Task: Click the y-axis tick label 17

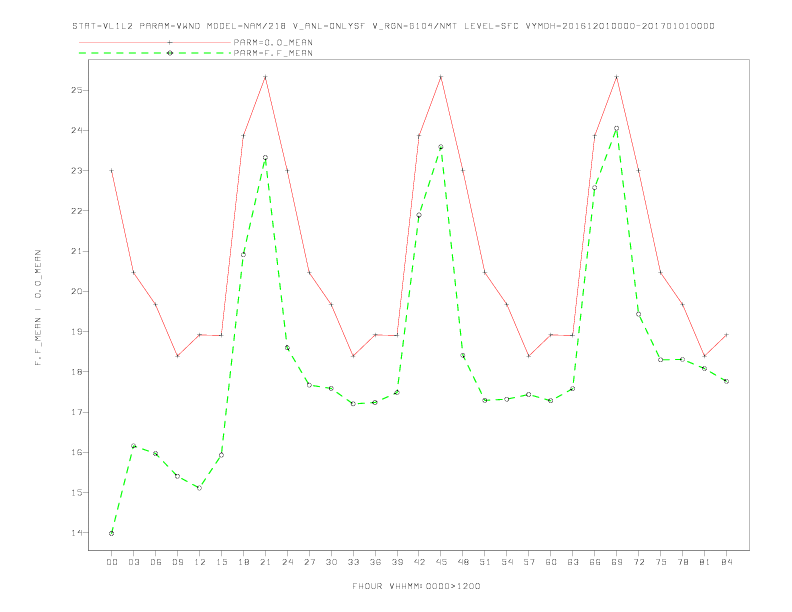Action: pyautogui.click(x=77, y=412)
